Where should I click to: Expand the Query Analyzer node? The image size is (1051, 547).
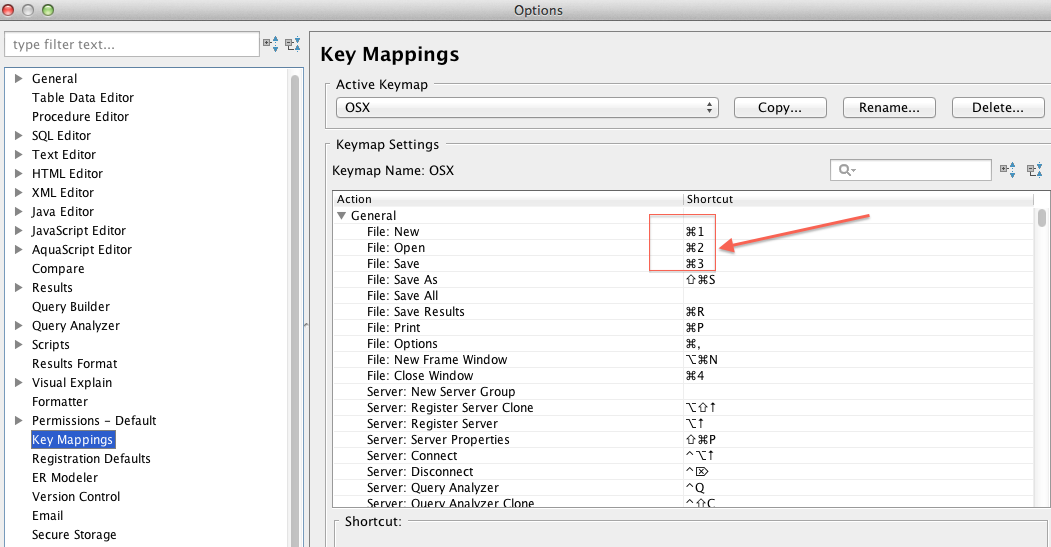pos(19,326)
